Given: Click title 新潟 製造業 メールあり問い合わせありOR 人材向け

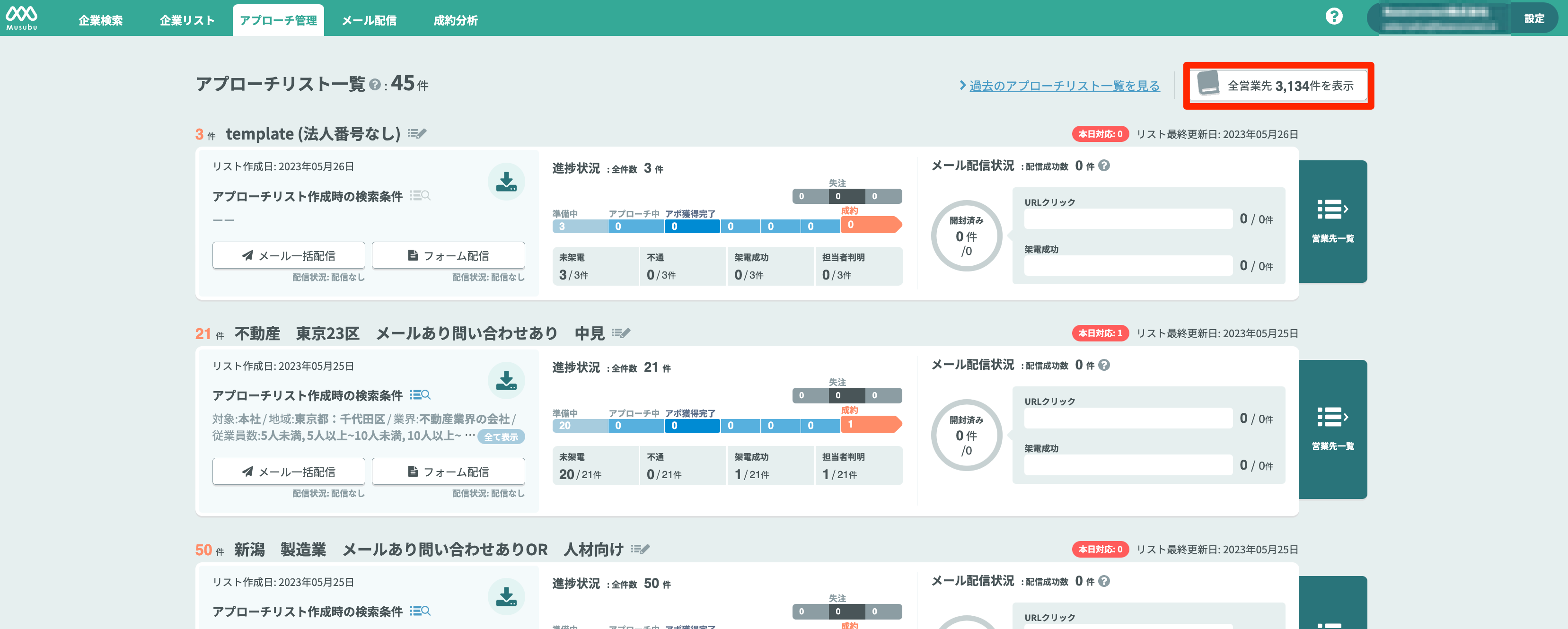Looking at the screenshot, I should (x=429, y=549).
